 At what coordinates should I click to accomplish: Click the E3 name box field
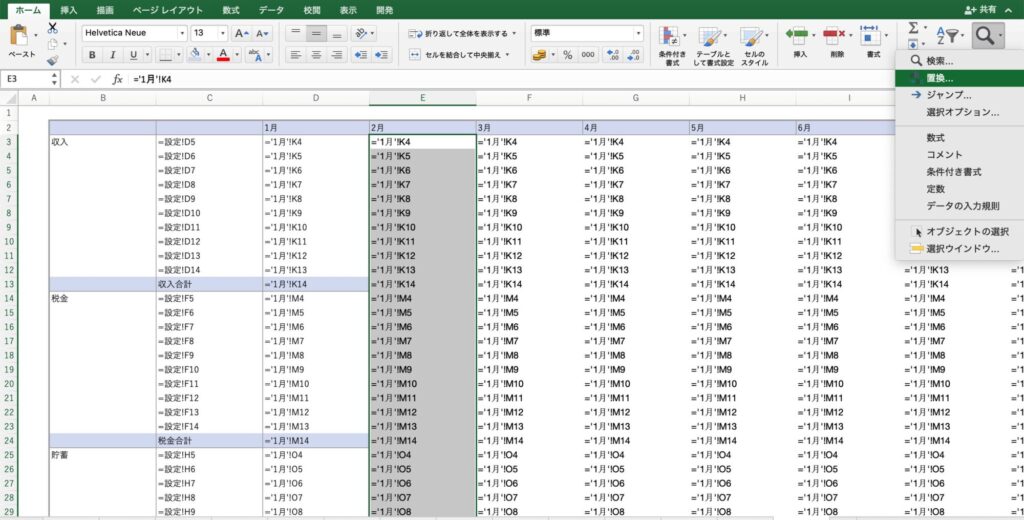tap(28, 78)
